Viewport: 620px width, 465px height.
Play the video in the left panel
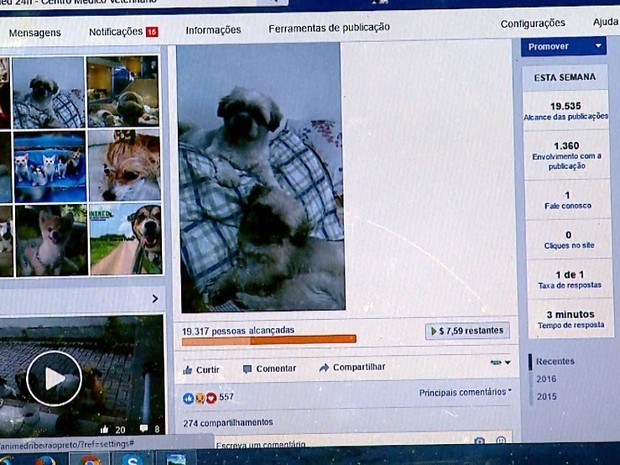(53, 378)
